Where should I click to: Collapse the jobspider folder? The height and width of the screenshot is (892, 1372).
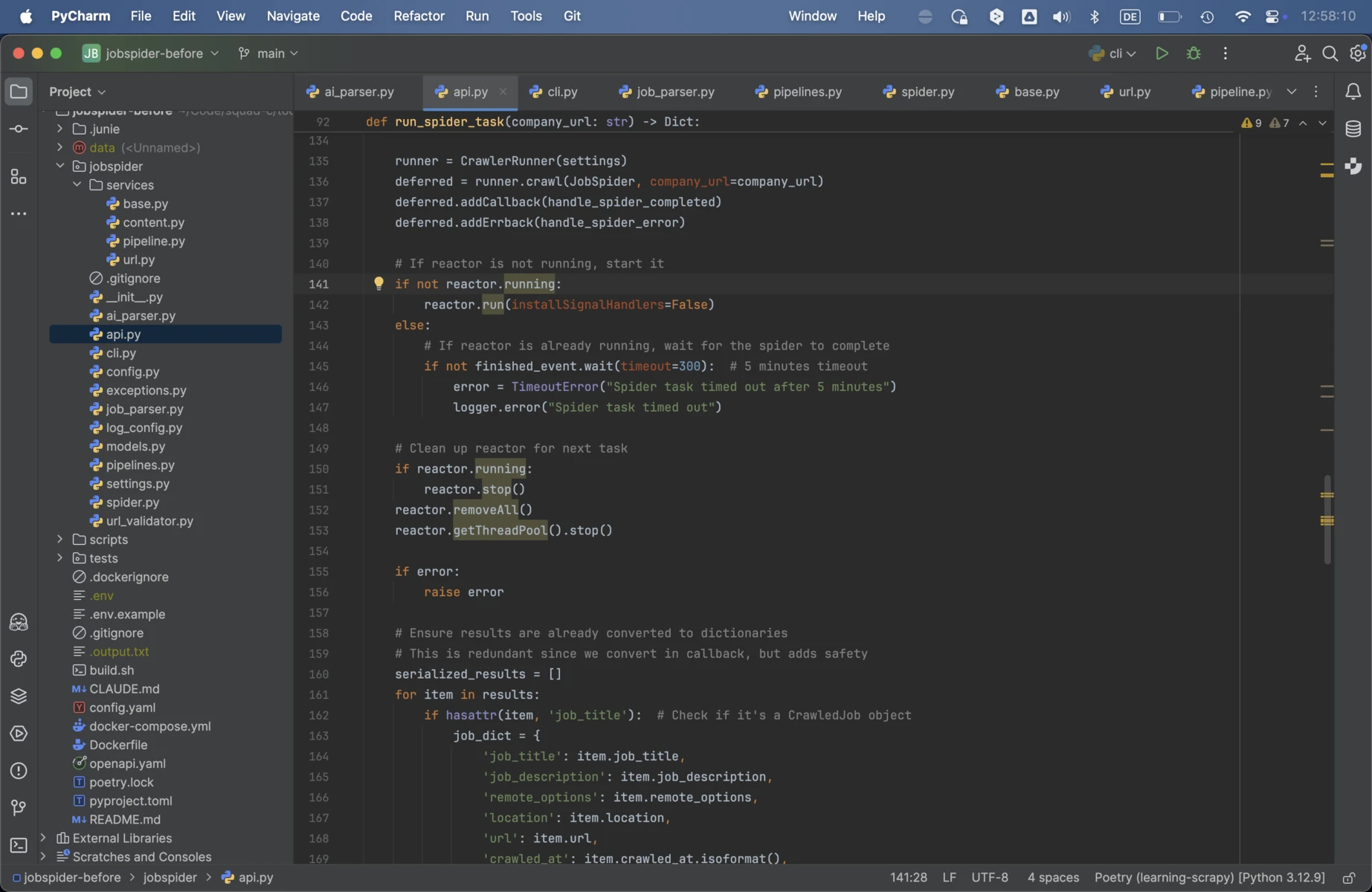pyautogui.click(x=60, y=166)
